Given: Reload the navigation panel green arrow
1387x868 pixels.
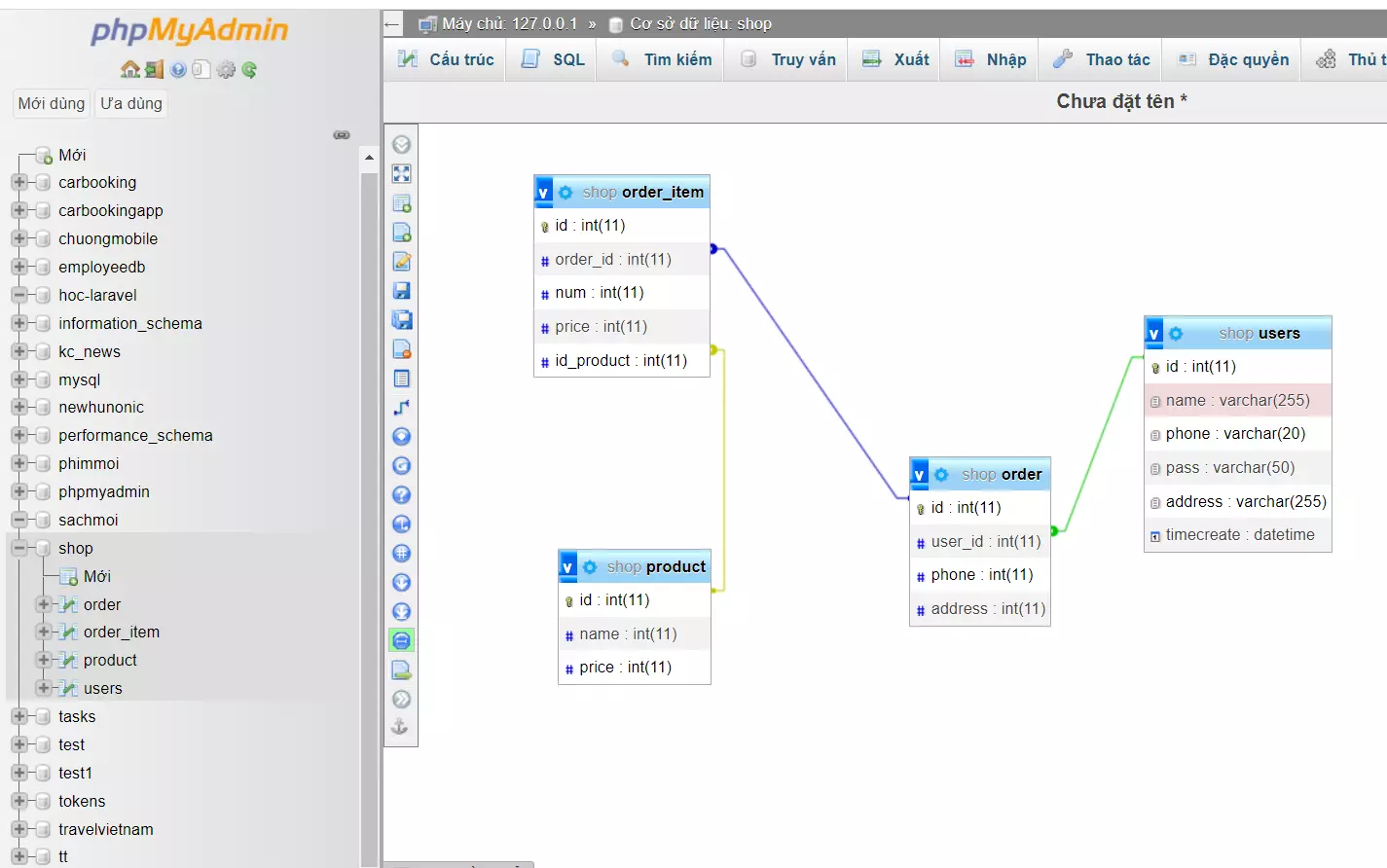Looking at the screenshot, I should (x=249, y=69).
